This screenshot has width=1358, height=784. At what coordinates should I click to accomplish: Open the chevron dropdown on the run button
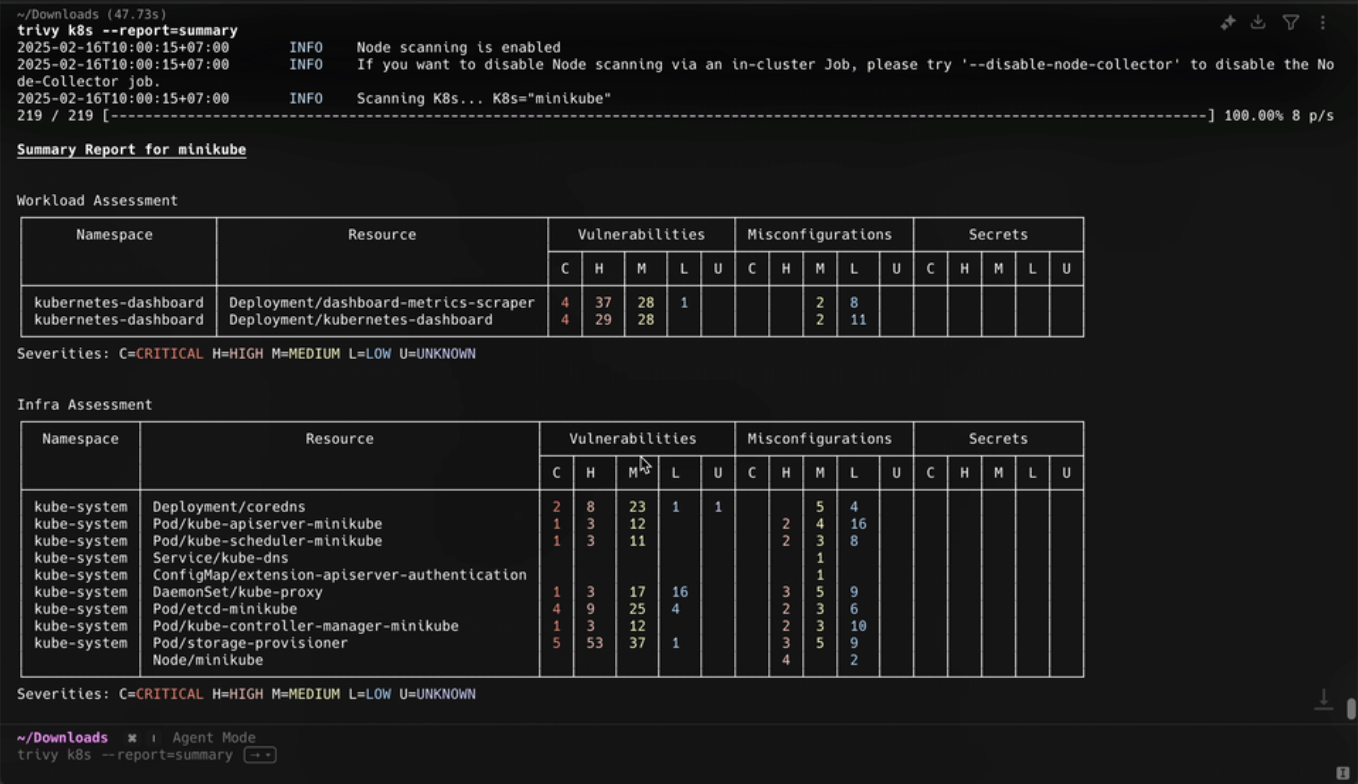(266, 754)
